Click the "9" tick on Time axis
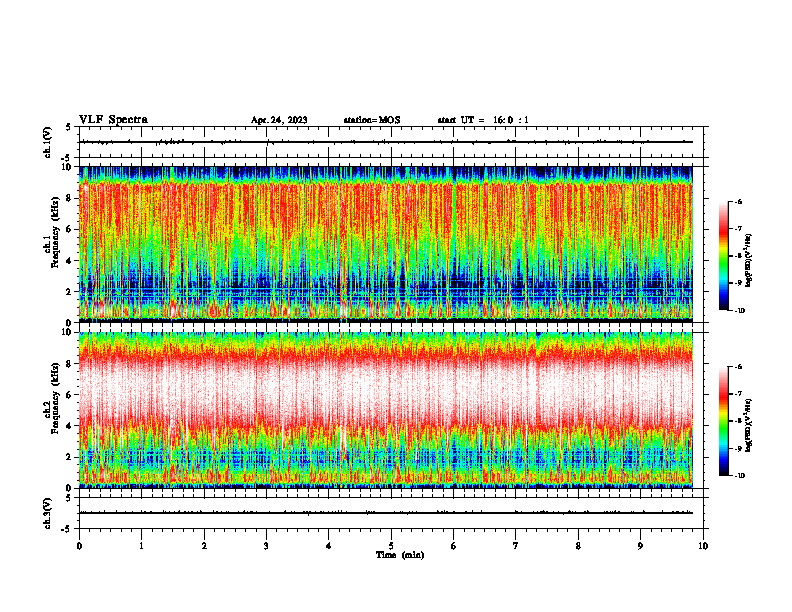Image resolution: width=792 pixels, height=612 pixels. pyautogui.click(x=640, y=546)
